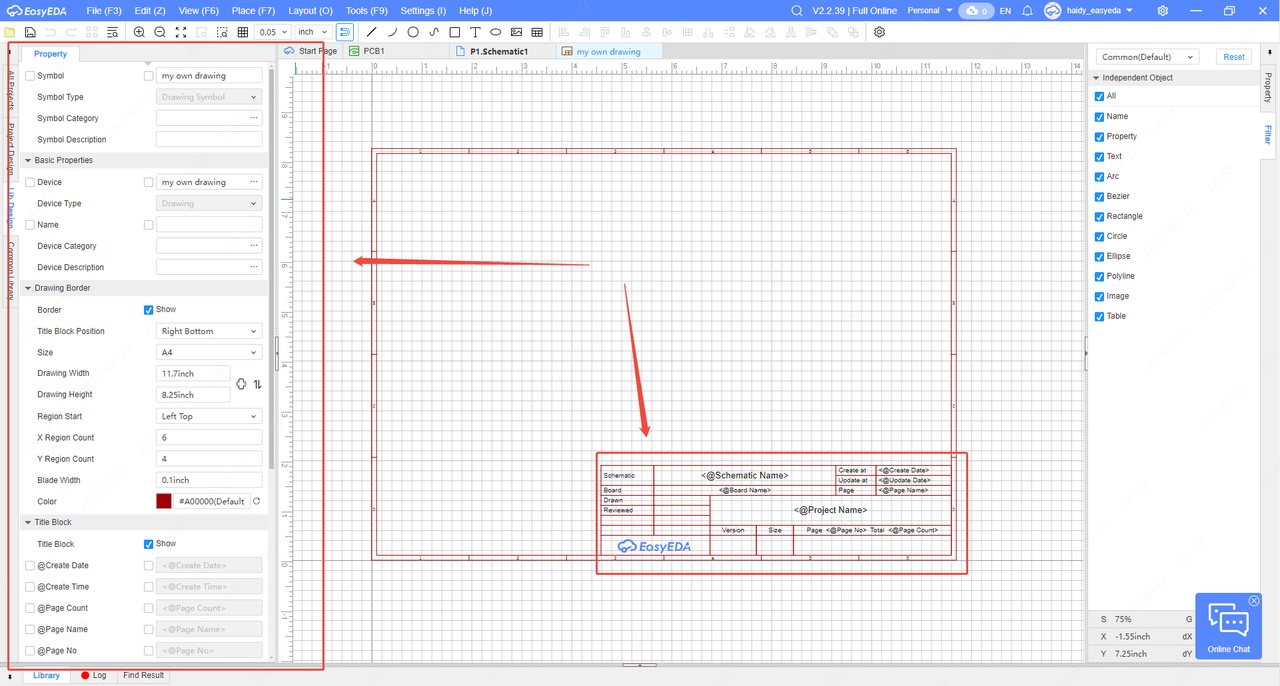Open the Title Block Position dropdown
1280x686 pixels.
click(209, 331)
